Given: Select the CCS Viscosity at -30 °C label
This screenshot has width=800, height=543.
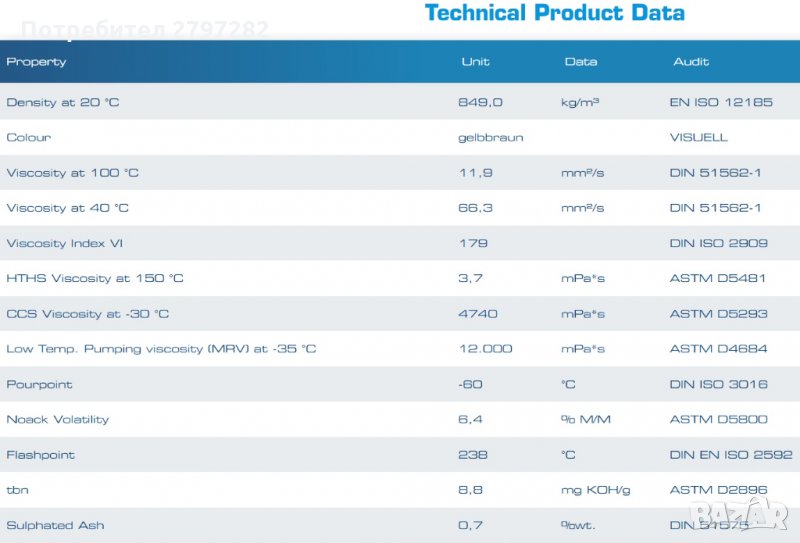Looking at the screenshot, I should tap(87, 314).
